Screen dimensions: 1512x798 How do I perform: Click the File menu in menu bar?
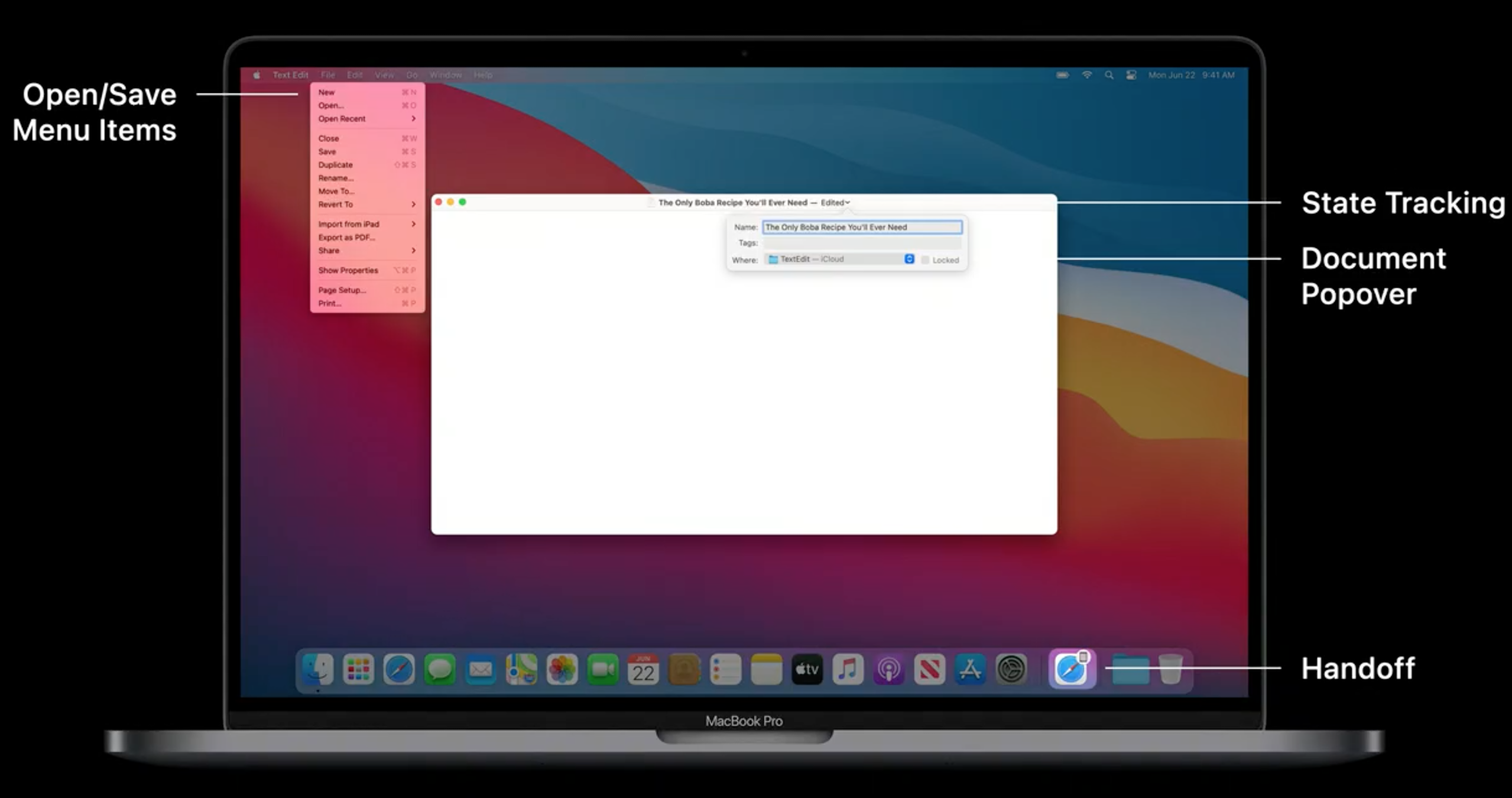point(328,75)
